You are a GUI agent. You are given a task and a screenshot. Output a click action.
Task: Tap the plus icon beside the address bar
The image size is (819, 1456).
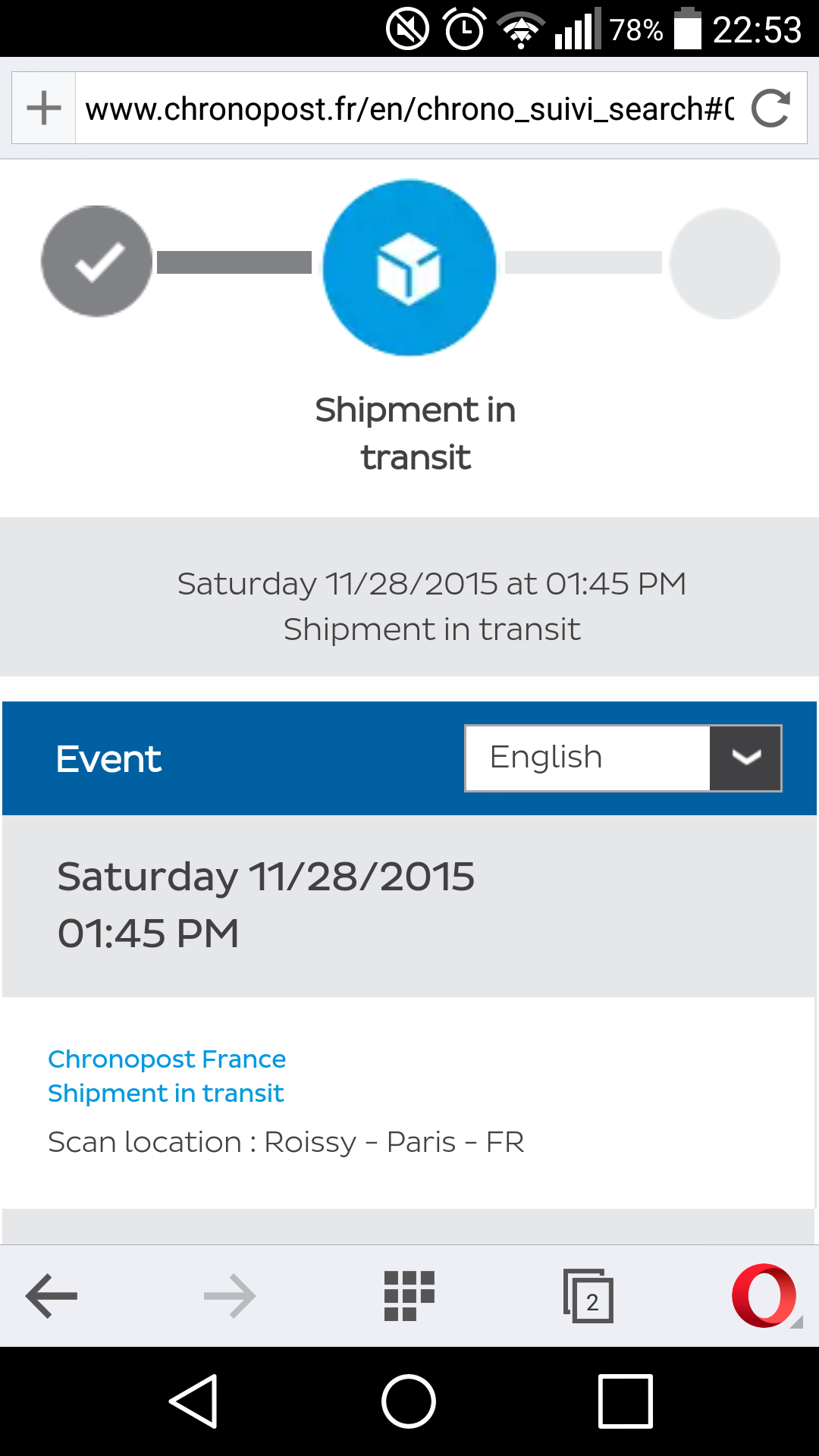pos(44,108)
